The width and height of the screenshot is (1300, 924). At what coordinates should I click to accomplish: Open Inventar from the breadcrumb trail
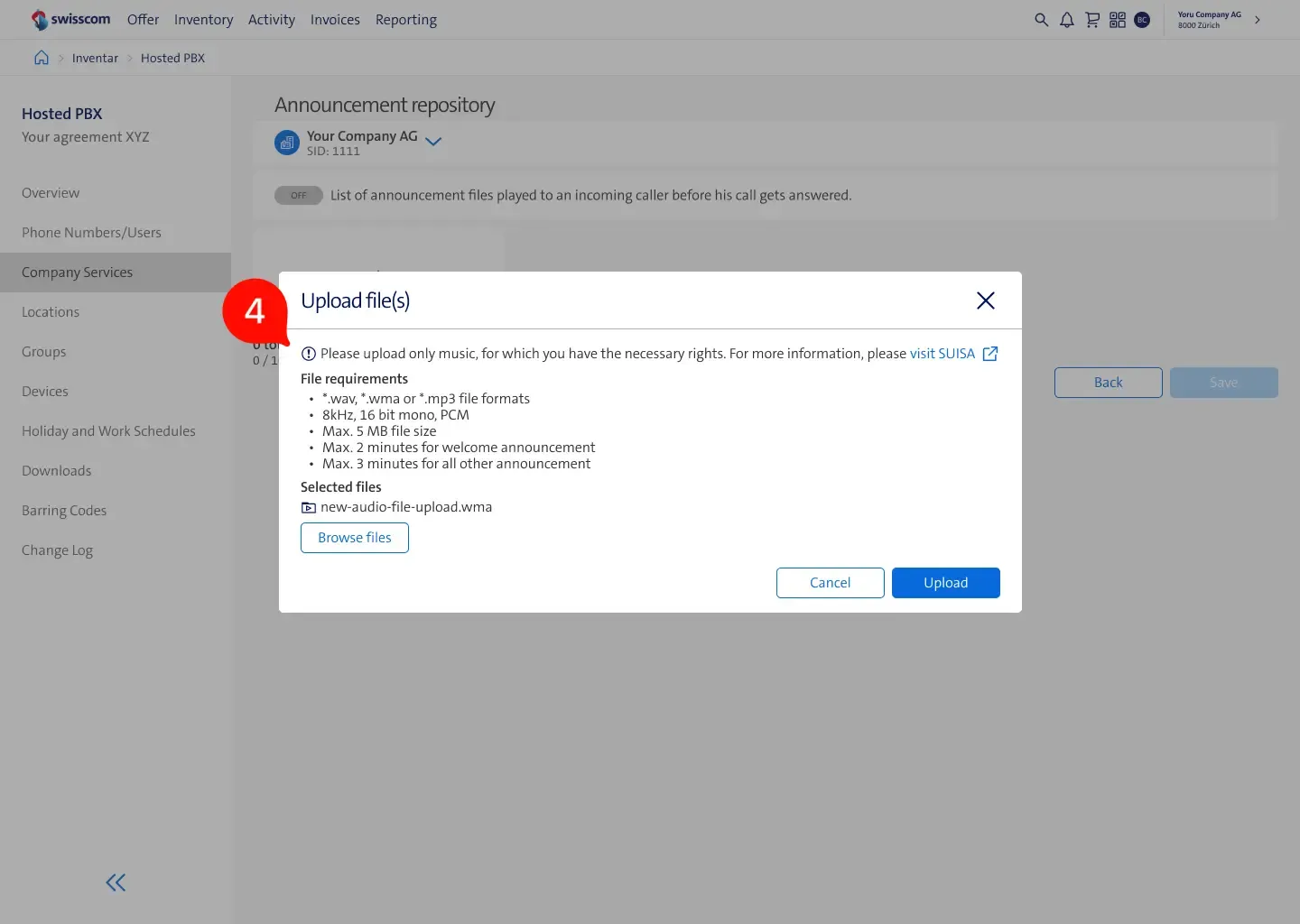click(95, 57)
